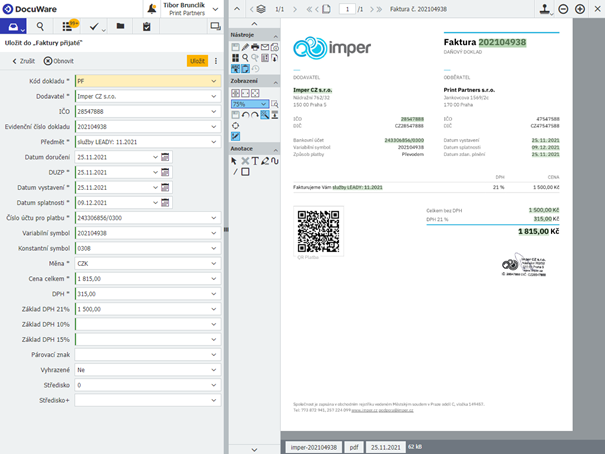Expand the Měna dropdown

point(214,263)
